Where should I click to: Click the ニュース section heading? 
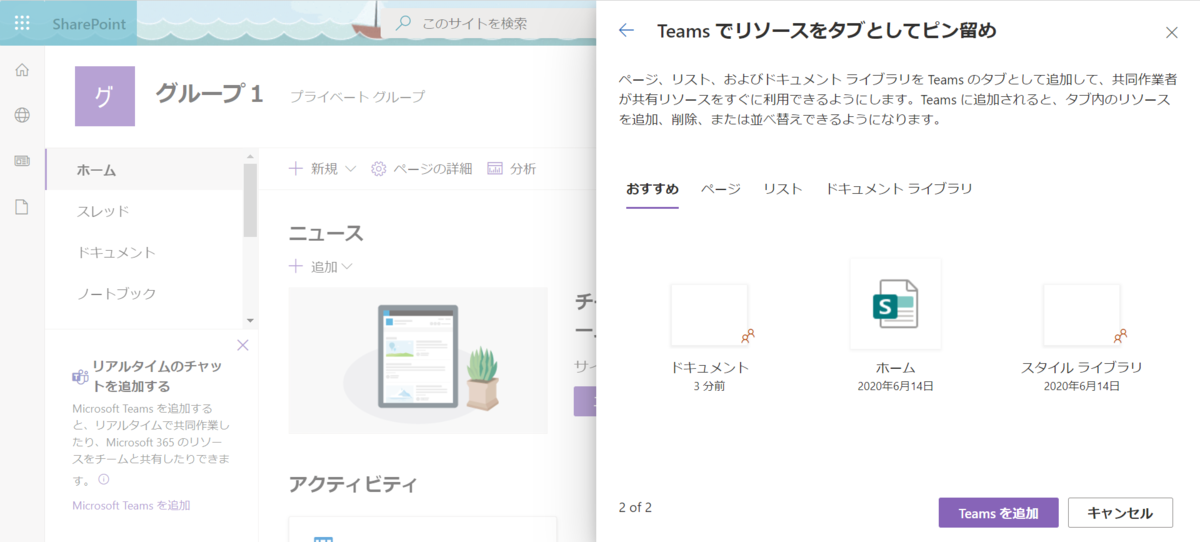point(326,234)
